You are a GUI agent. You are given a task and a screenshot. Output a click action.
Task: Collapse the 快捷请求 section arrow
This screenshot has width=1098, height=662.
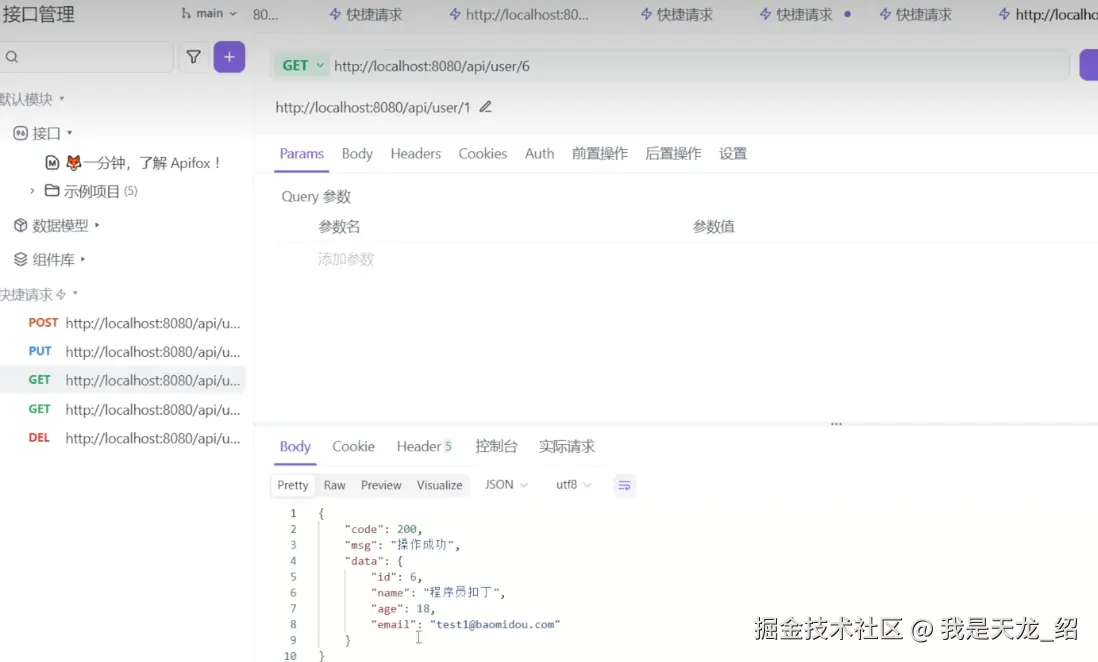point(75,294)
